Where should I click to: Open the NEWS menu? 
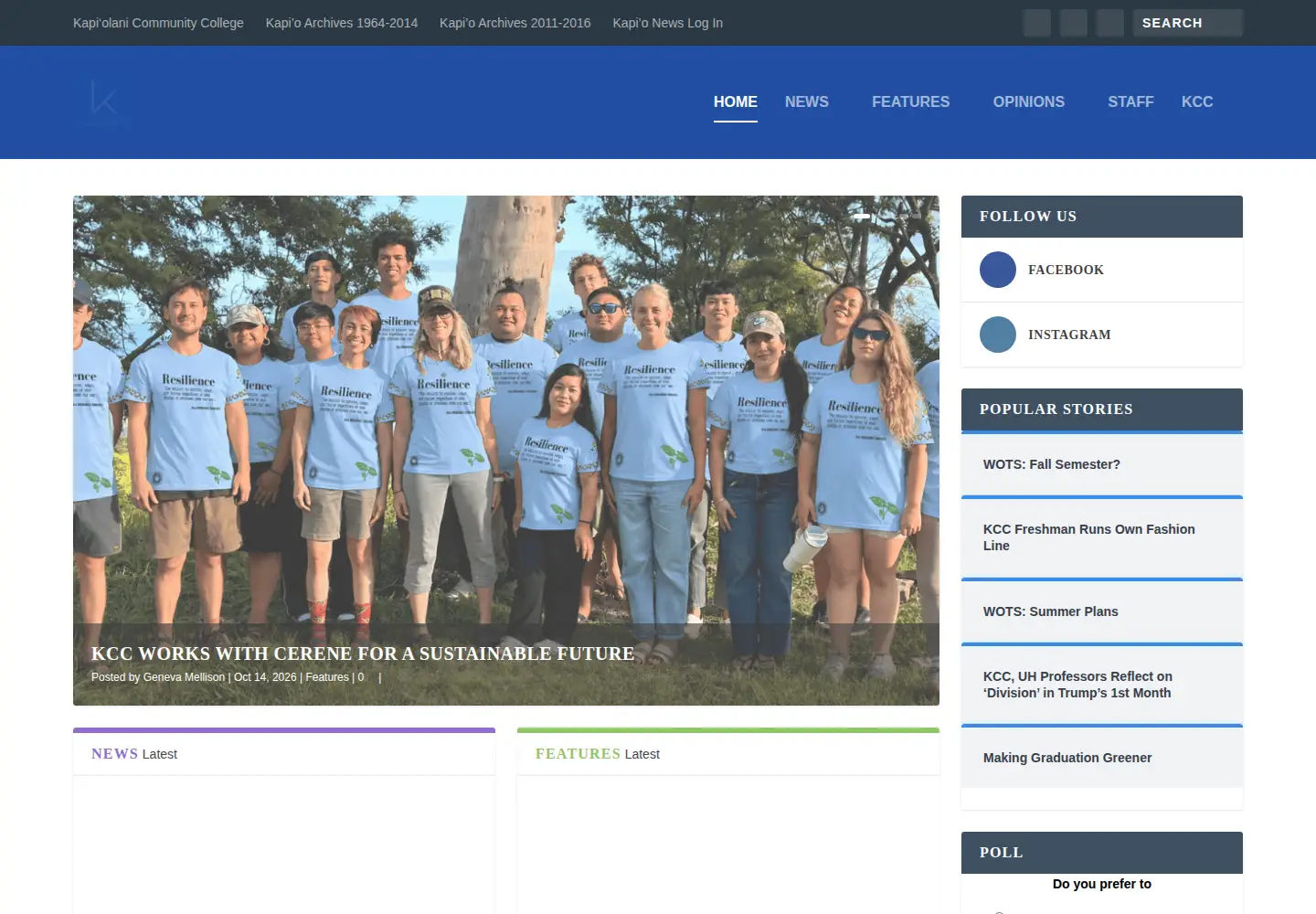[807, 101]
